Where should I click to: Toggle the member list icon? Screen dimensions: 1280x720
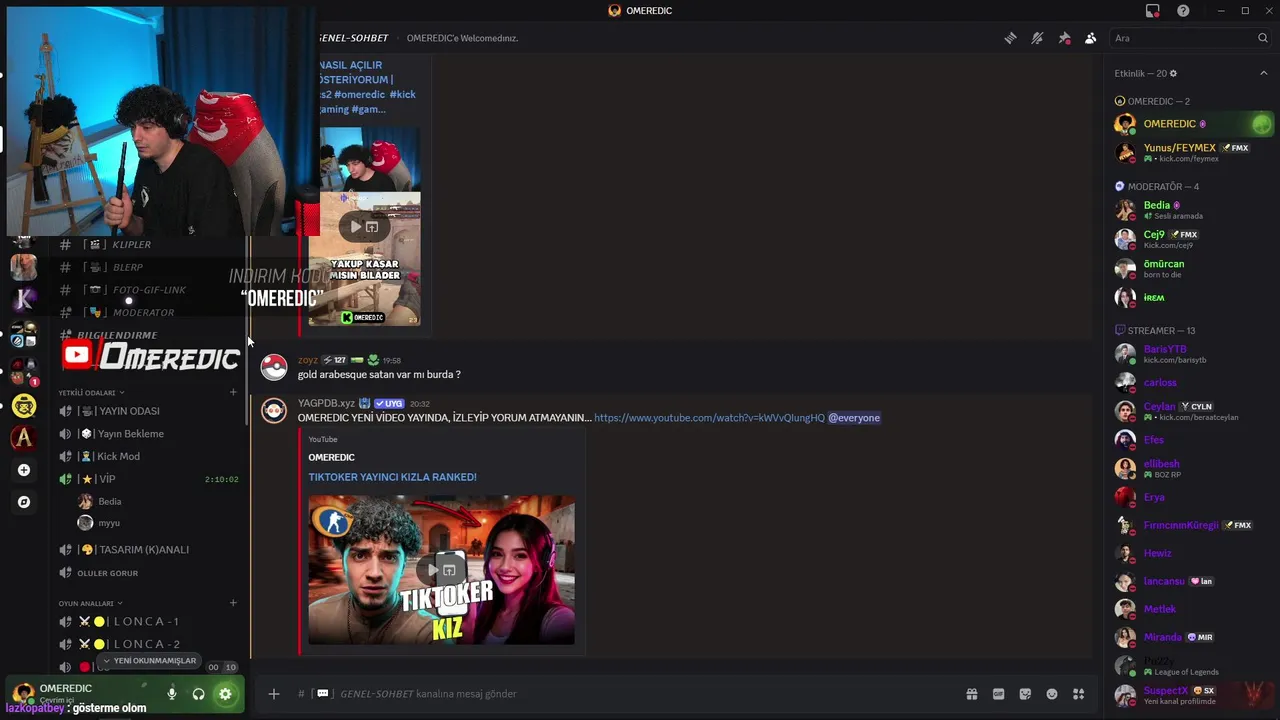1090,38
